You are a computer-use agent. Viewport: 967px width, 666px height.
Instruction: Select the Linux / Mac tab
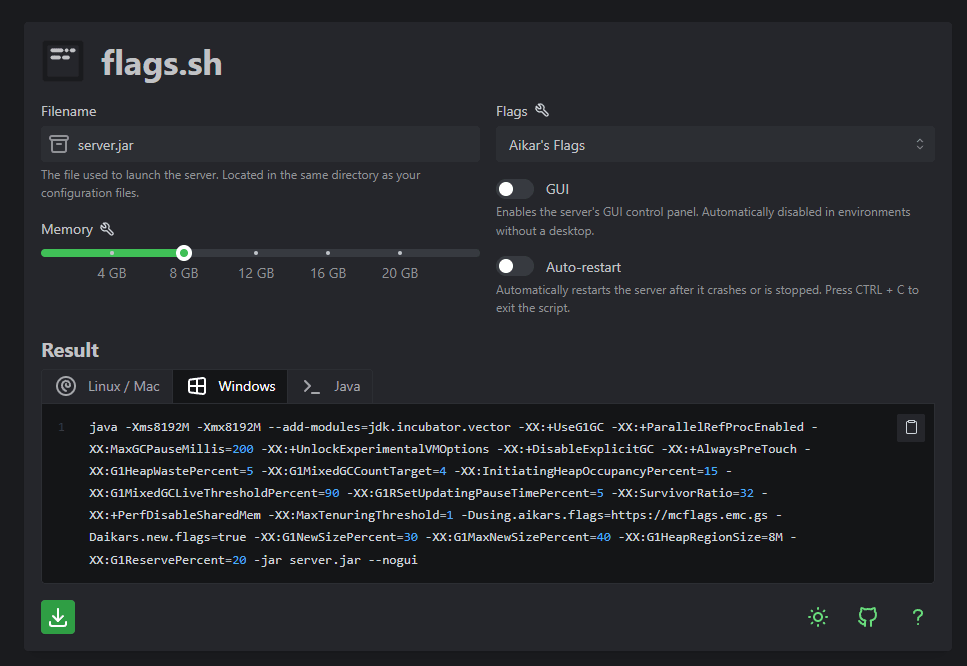pyautogui.click(x=108, y=386)
